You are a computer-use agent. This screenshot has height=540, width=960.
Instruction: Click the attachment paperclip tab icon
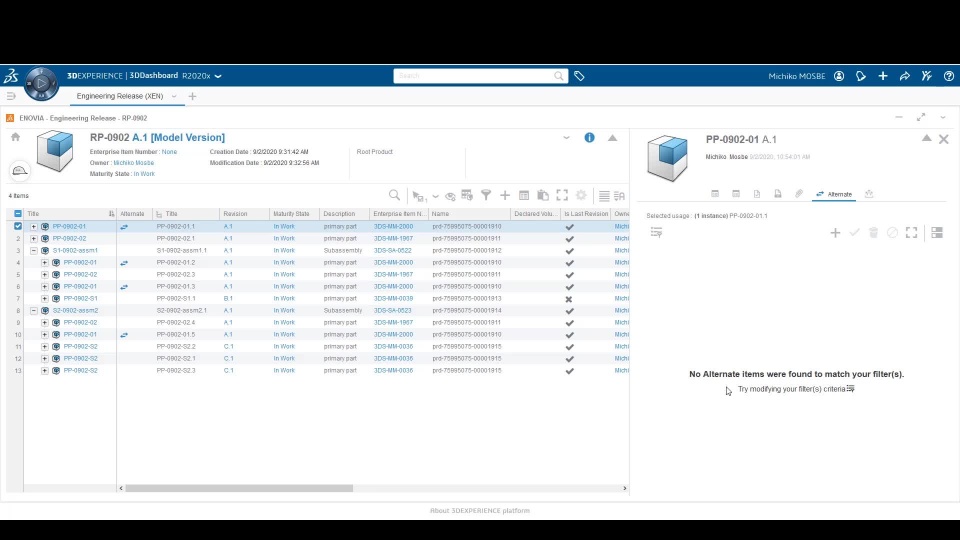[x=799, y=194]
